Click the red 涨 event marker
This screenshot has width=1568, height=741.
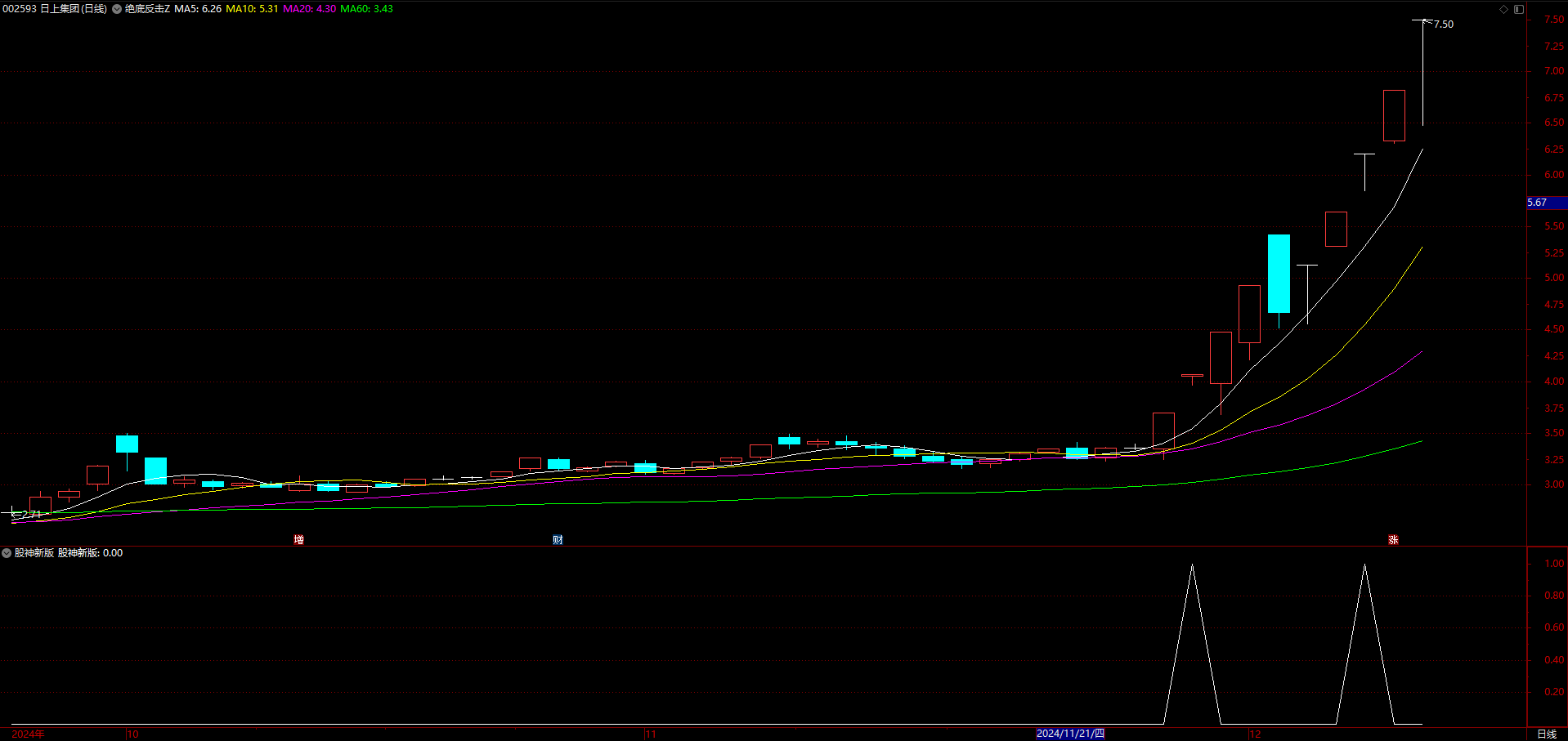(x=1393, y=539)
